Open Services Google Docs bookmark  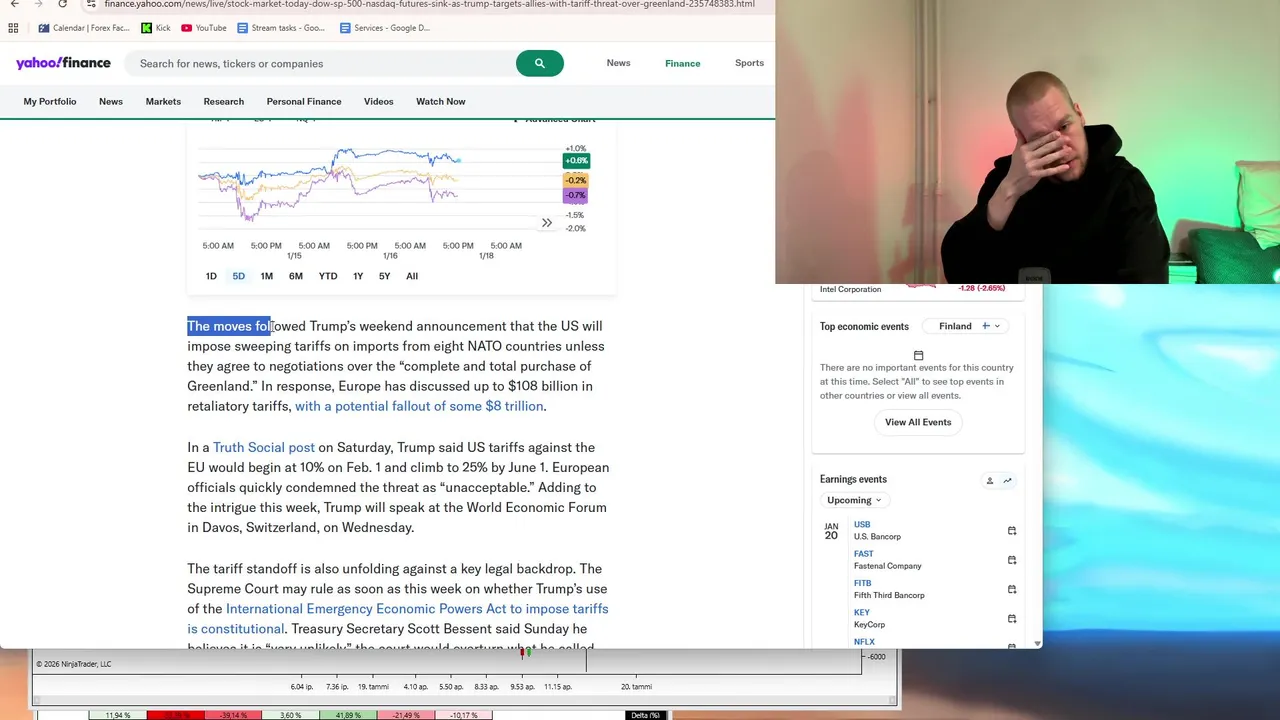(385, 28)
